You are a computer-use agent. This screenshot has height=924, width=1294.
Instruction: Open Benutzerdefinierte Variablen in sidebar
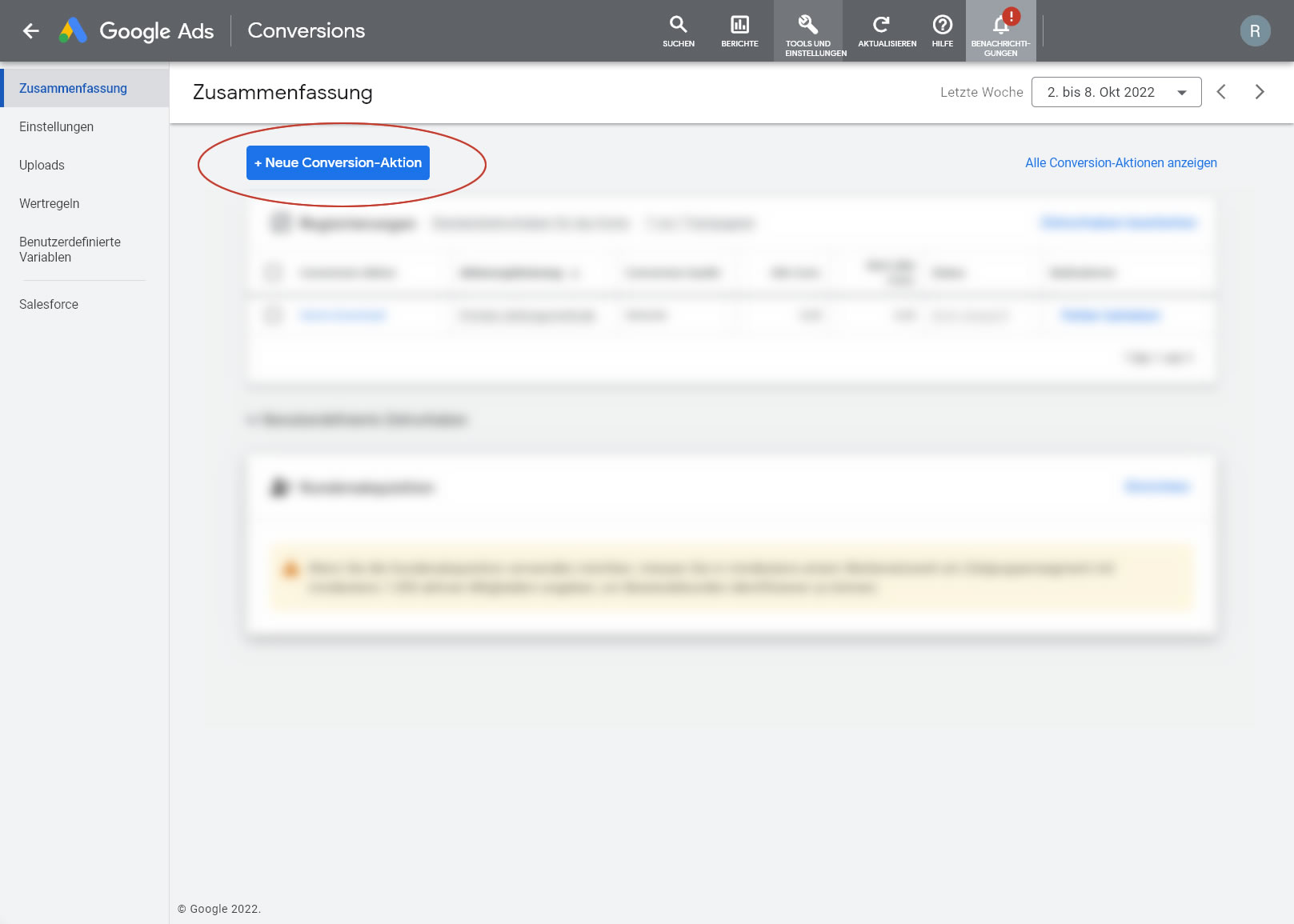click(x=70, y=249)
